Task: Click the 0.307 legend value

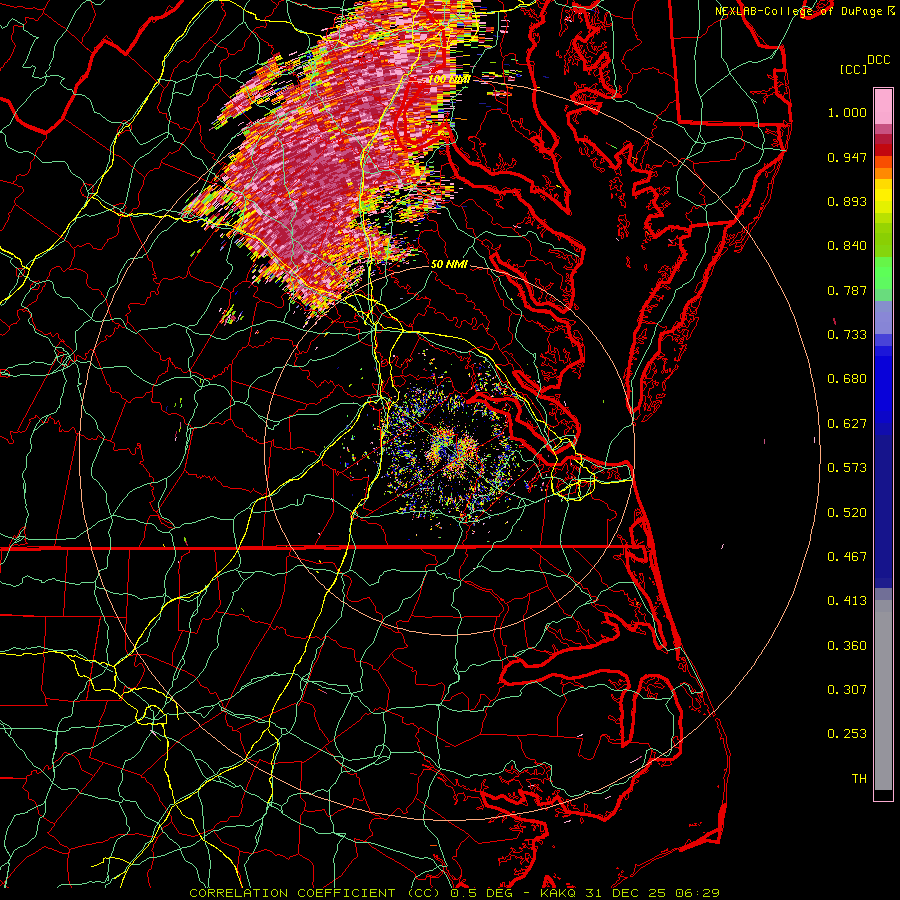Action: 847,690
